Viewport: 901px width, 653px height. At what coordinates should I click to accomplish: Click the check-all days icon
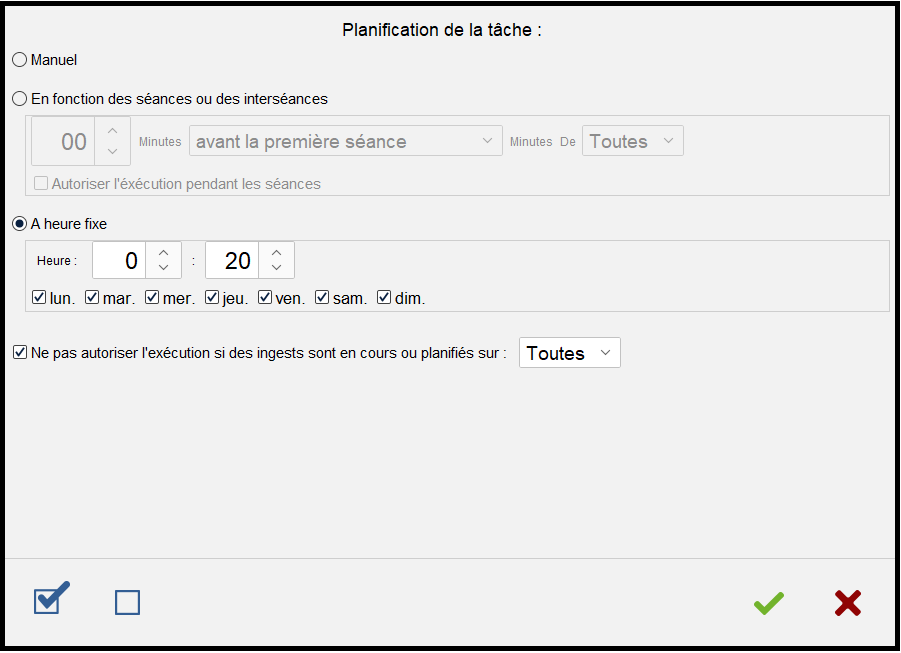click(x=51, y=599)
